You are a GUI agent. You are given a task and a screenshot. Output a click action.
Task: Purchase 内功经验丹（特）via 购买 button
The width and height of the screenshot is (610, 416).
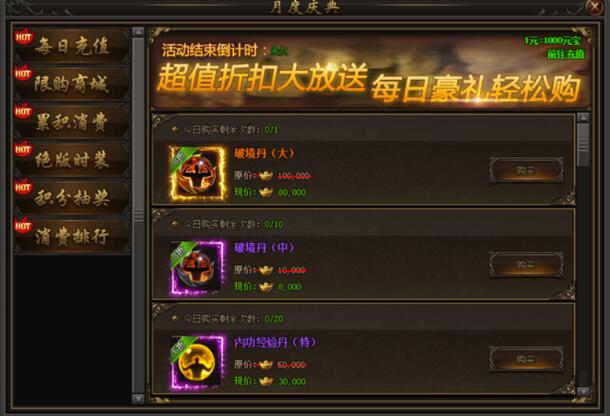click(526, 359)
